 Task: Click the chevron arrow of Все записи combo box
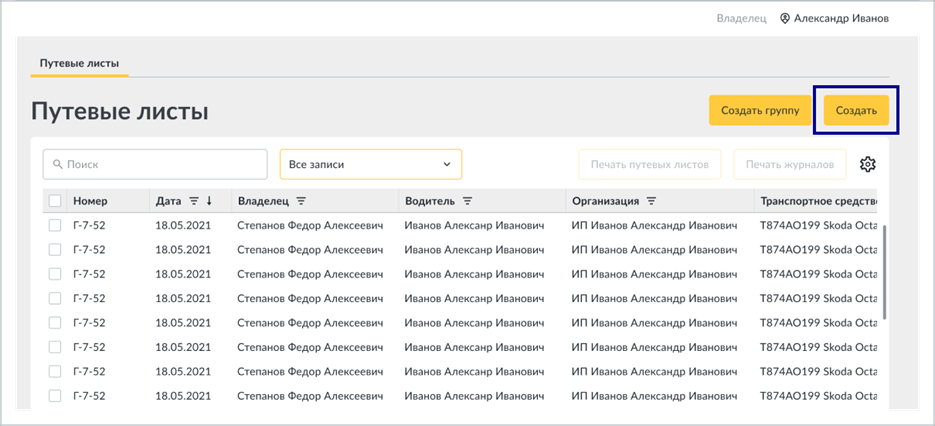tap(447, 164)
